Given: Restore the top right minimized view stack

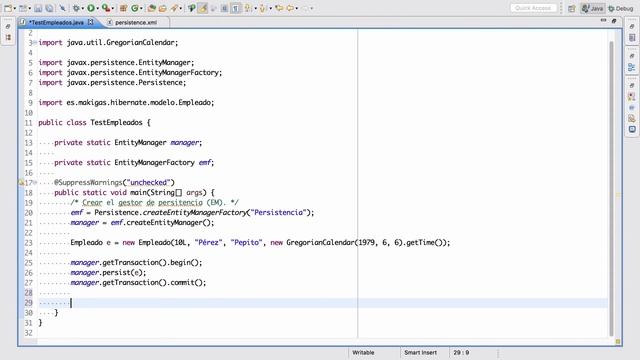Looking at the screenshot, I should coord(632,26).
